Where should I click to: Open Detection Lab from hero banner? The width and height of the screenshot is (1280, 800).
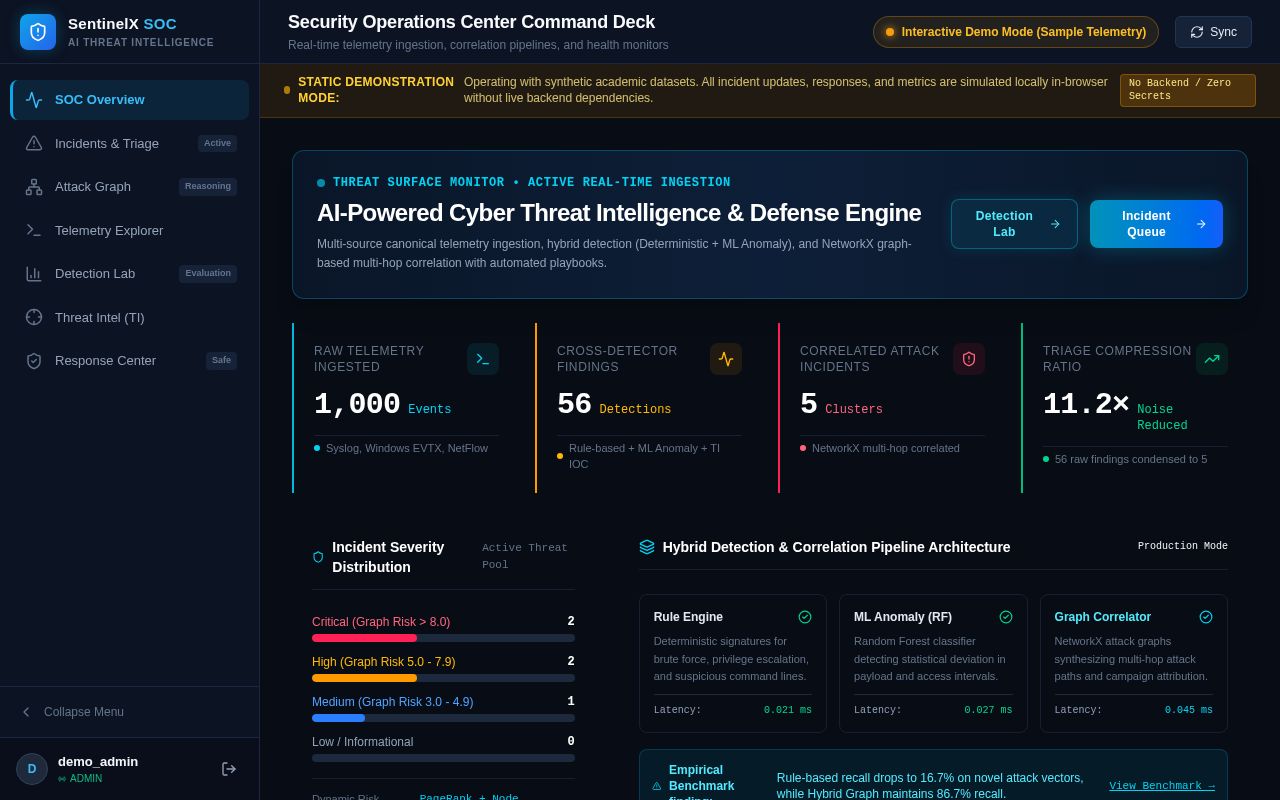[x=1014, y=224]
